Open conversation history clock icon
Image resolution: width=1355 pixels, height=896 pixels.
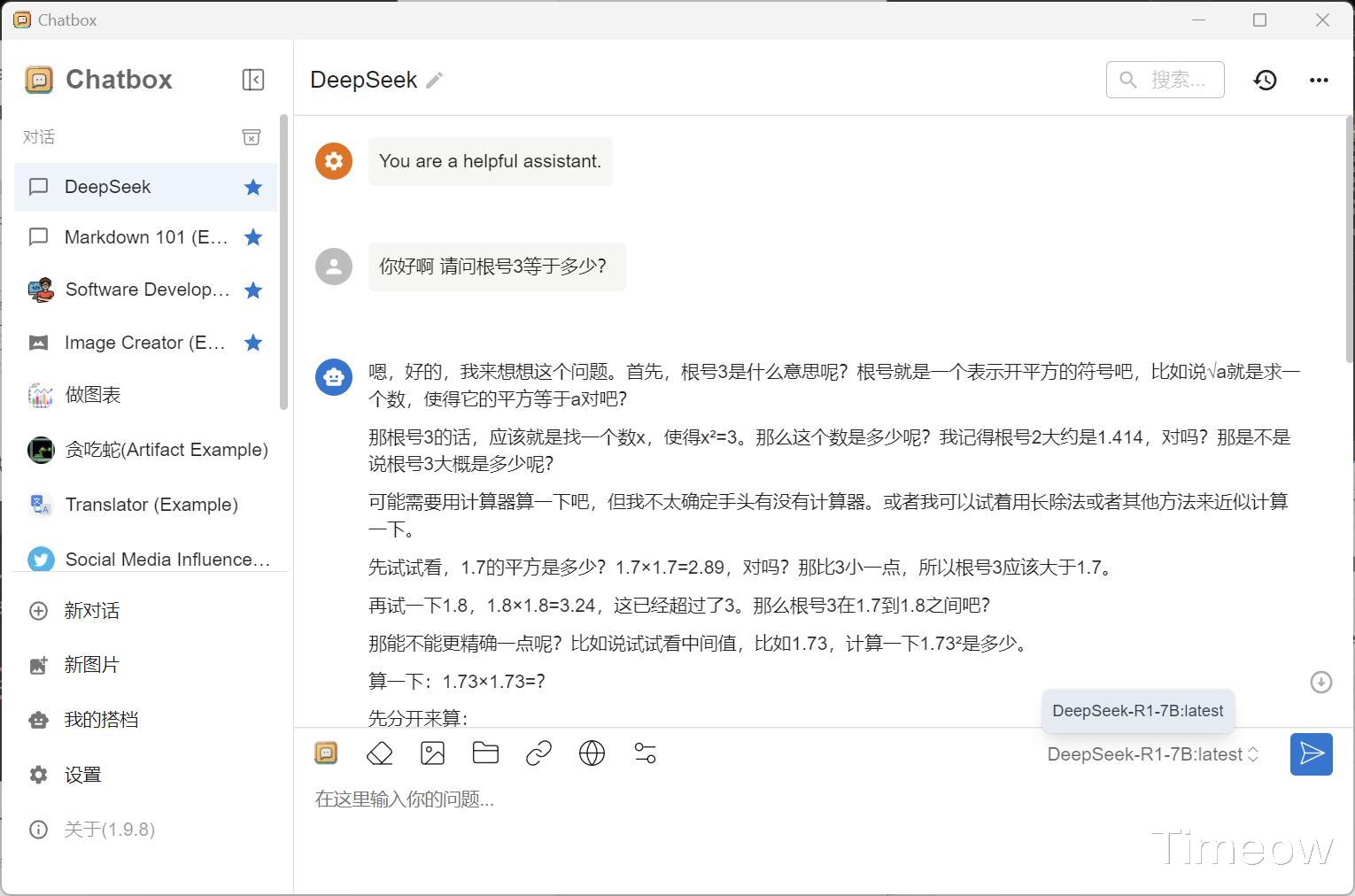(x=1266, y=80)
